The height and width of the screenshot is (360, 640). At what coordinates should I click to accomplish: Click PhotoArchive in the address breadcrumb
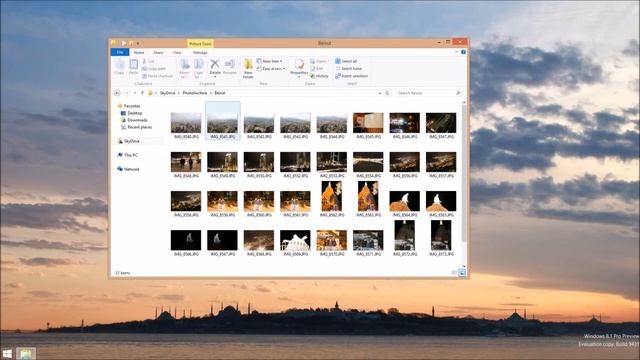(x=195, y=93)
